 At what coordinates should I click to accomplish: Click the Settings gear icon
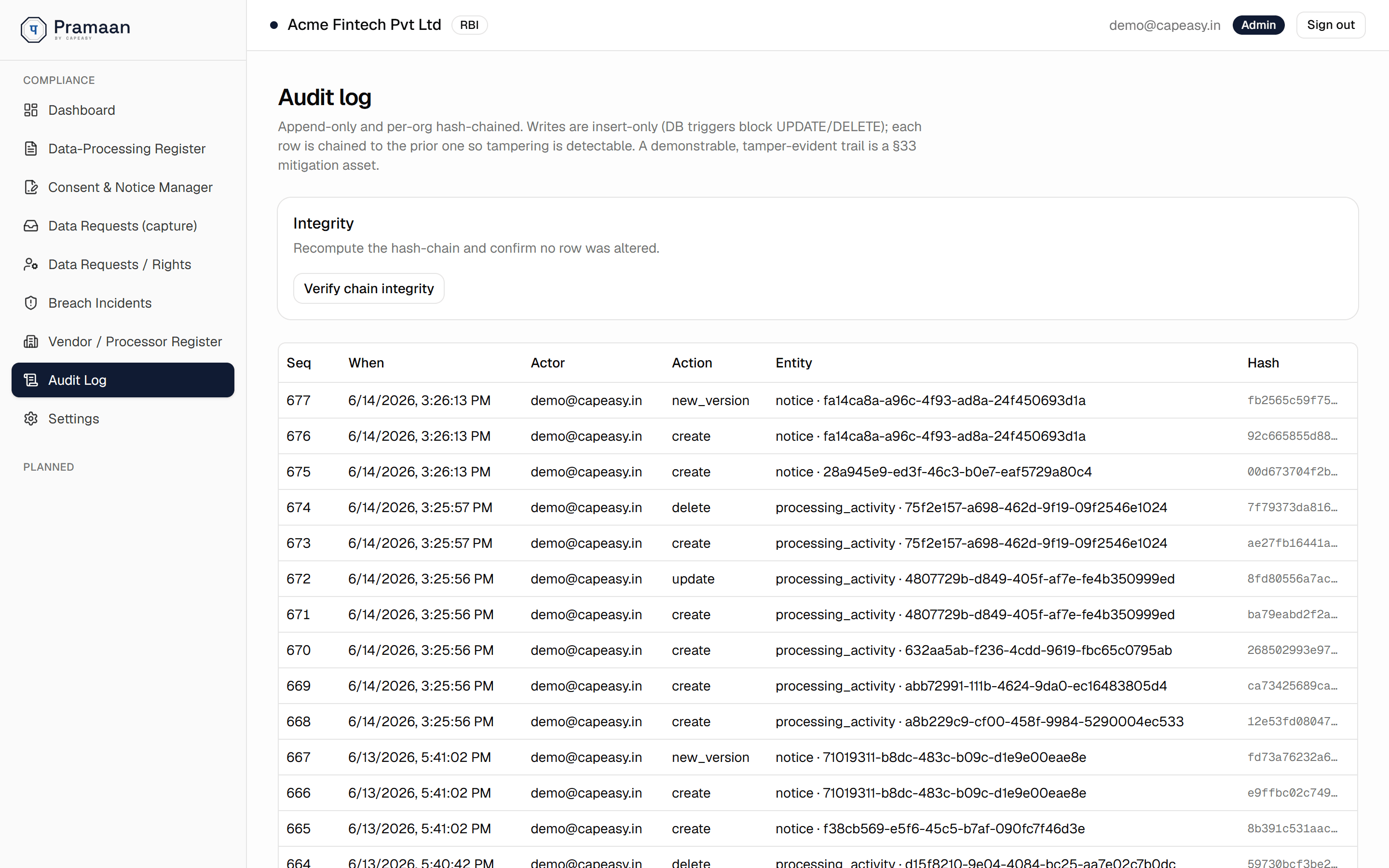pyautogui.click(x=31, y=419)
